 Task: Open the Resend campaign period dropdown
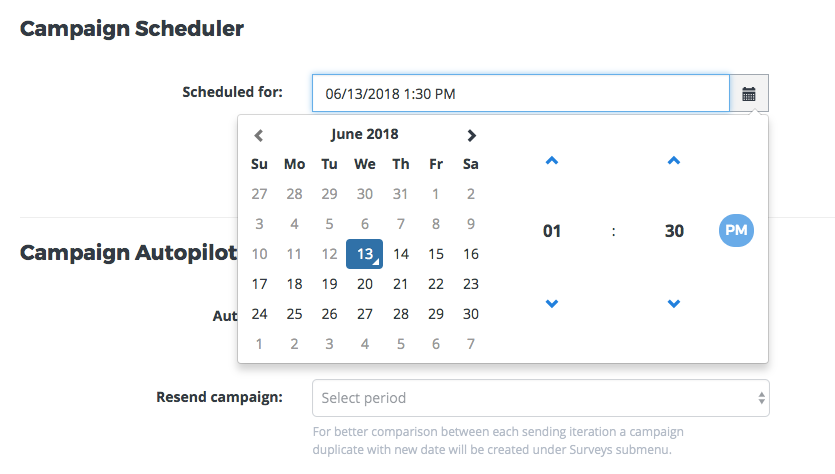[540, 398]
